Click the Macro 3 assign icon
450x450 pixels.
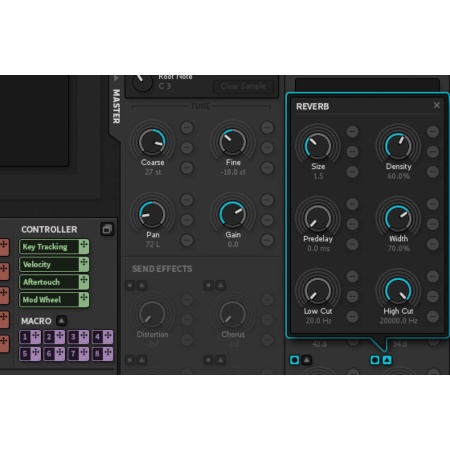click(84, 337)
